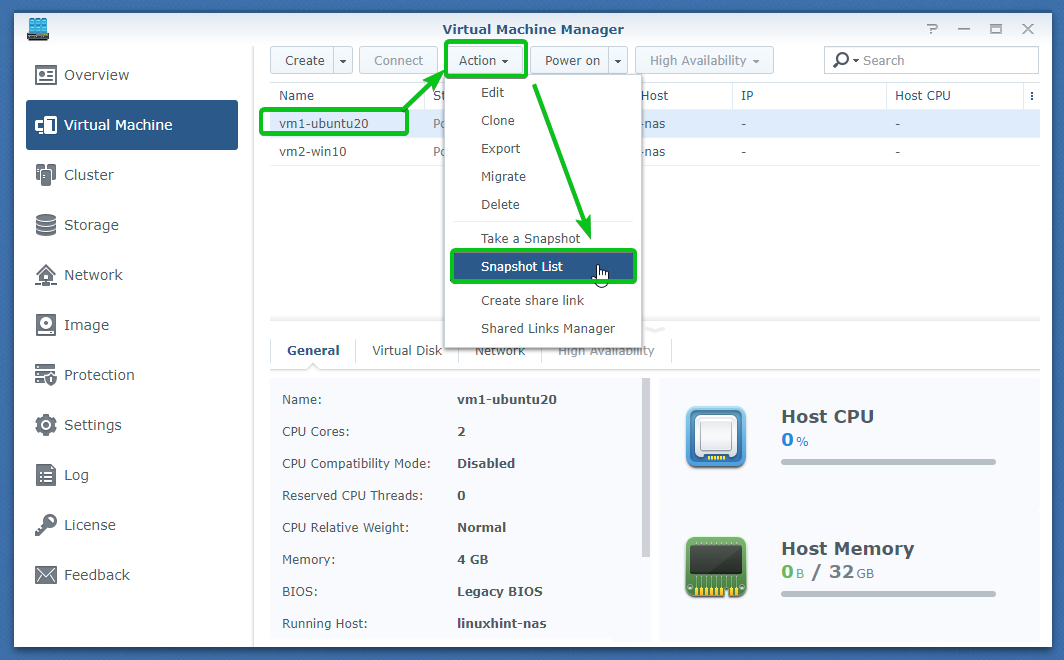The image size is (1064, 660).
Task: Choose Export from the Action menu
Action: click(543, 149)
